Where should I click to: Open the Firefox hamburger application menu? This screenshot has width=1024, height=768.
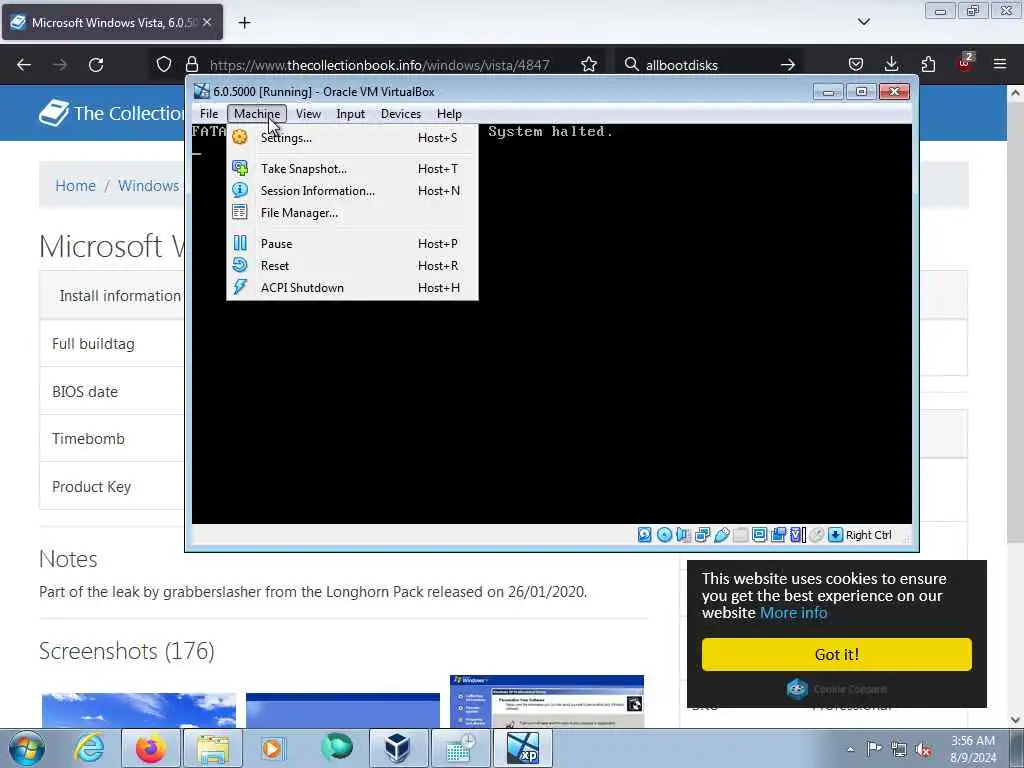tap(1000, 64)
